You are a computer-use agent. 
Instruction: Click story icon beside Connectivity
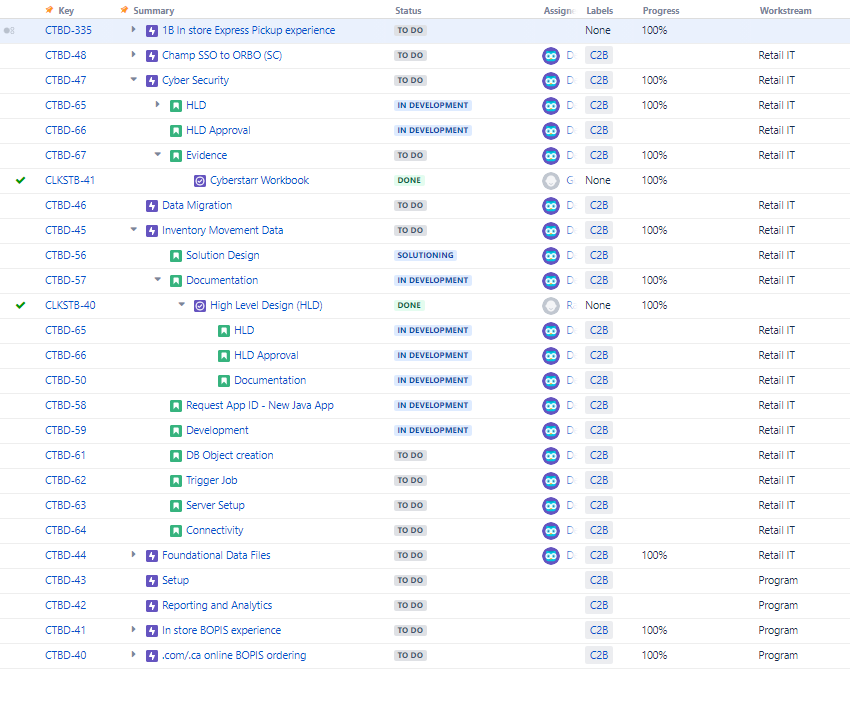click(x=176, y=531)
